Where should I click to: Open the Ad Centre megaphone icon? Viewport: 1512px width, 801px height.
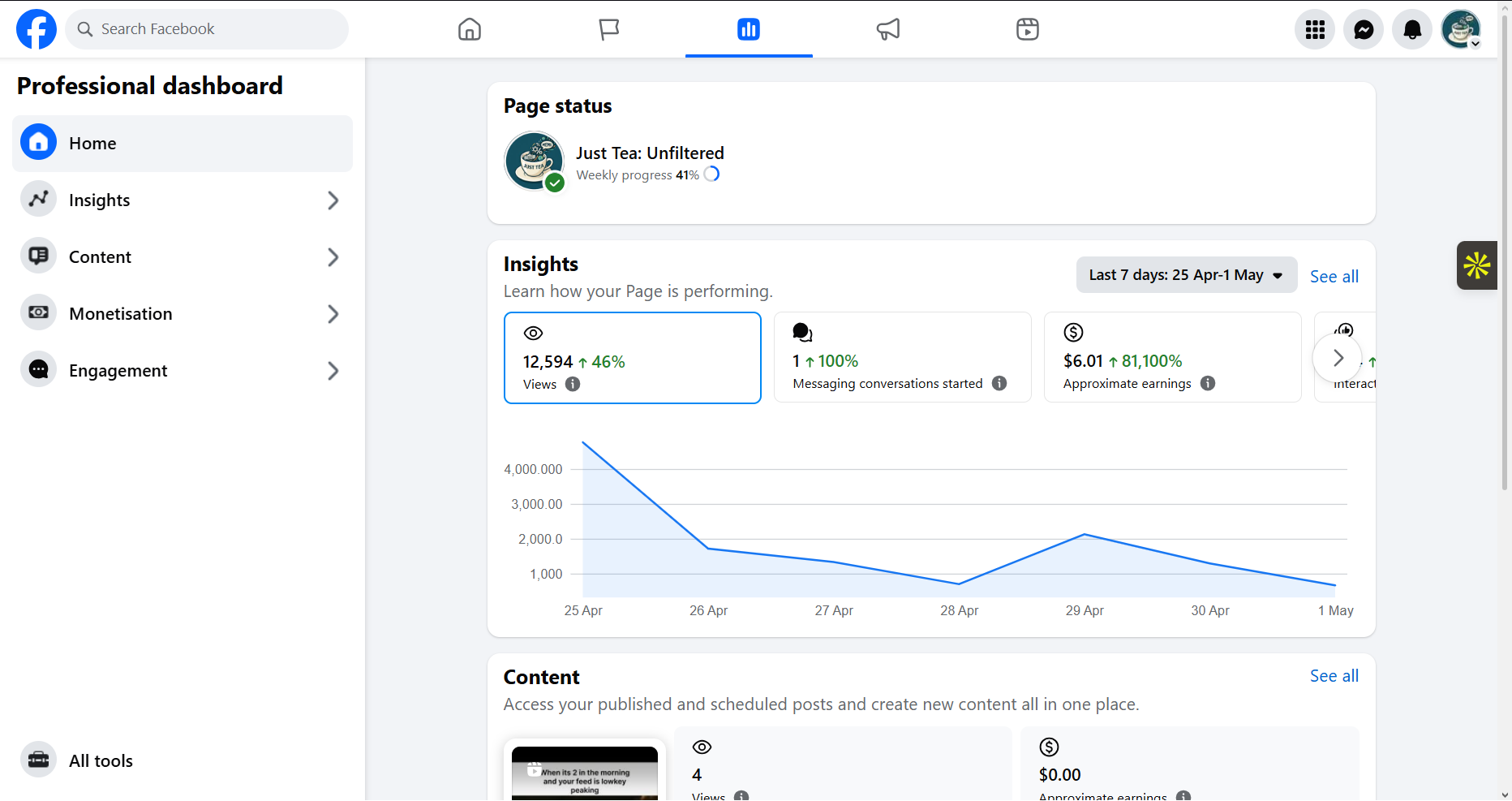(x=888, y=29)
